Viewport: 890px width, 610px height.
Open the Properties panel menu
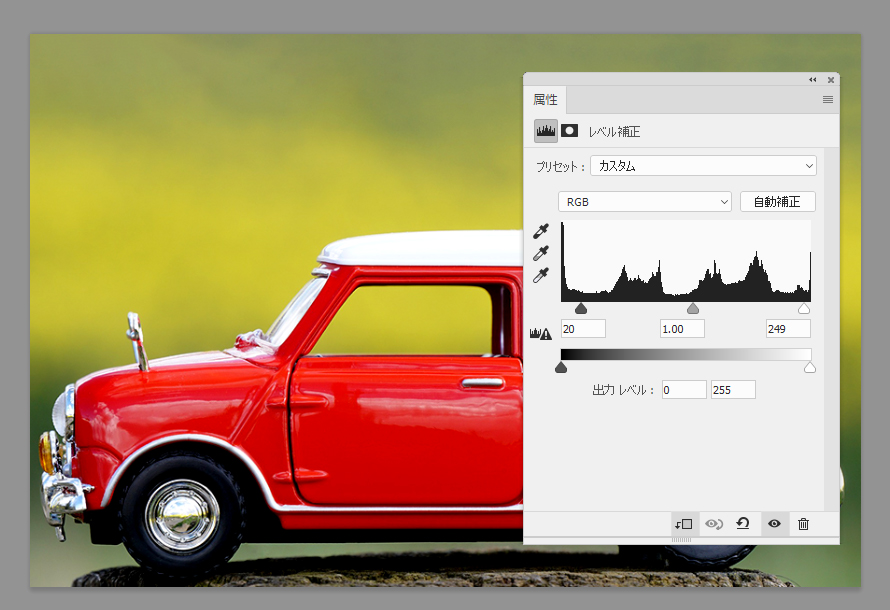coord(828,100)
